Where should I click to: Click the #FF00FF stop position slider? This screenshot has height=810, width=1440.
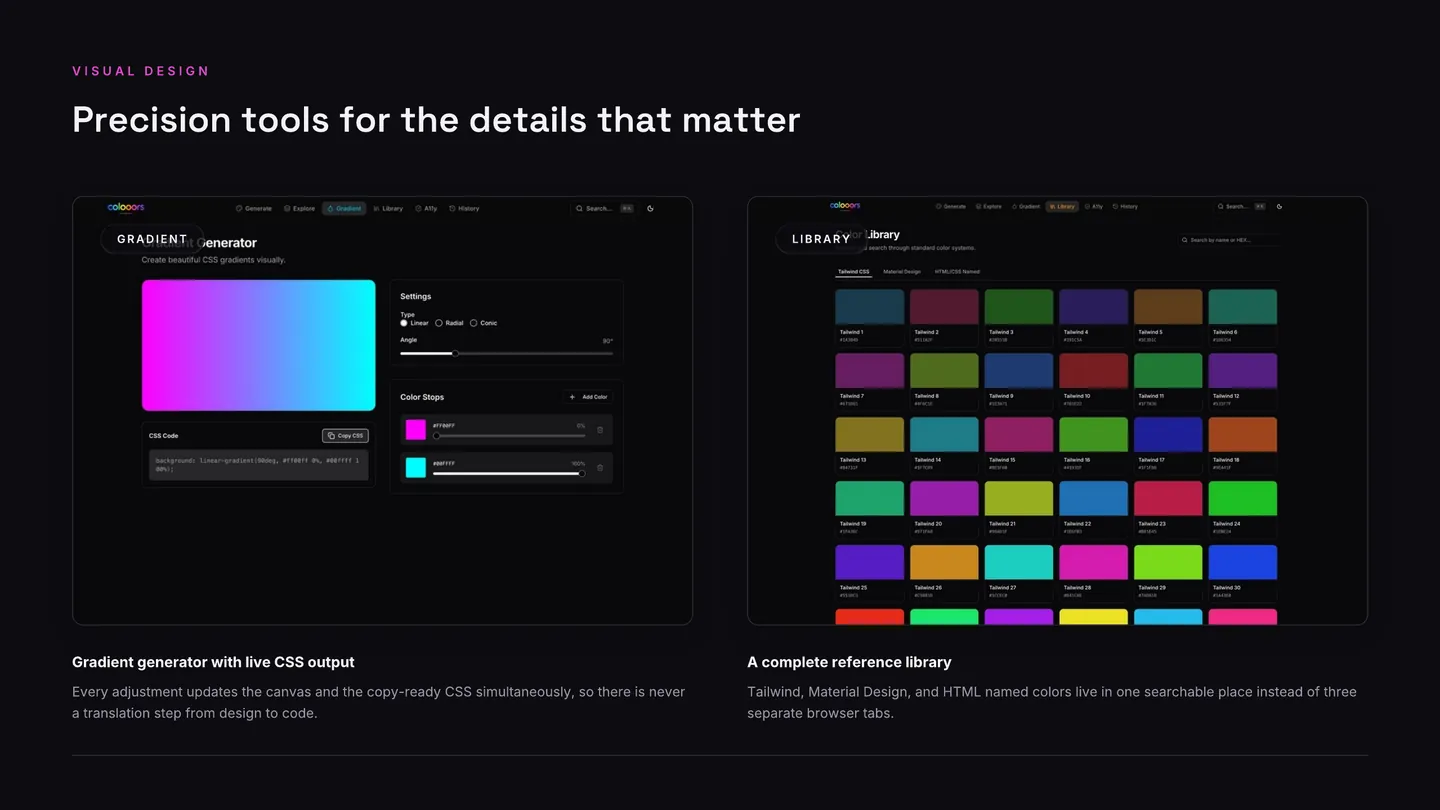[x=509, y=436]
